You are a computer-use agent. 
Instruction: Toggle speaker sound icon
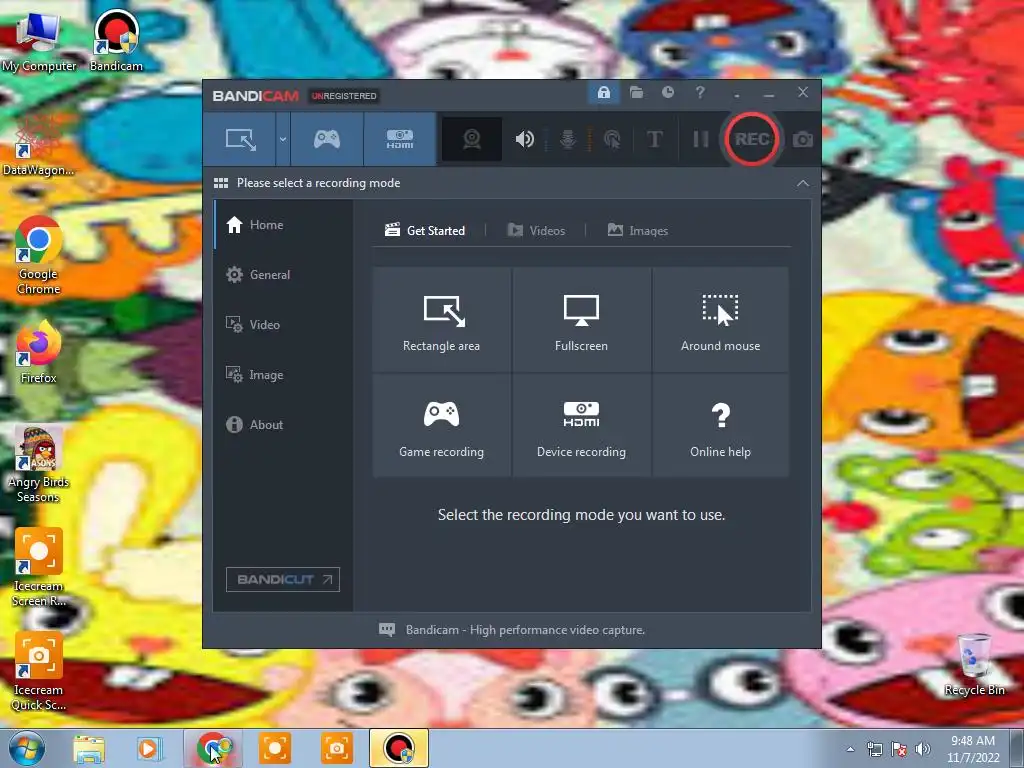524,139
